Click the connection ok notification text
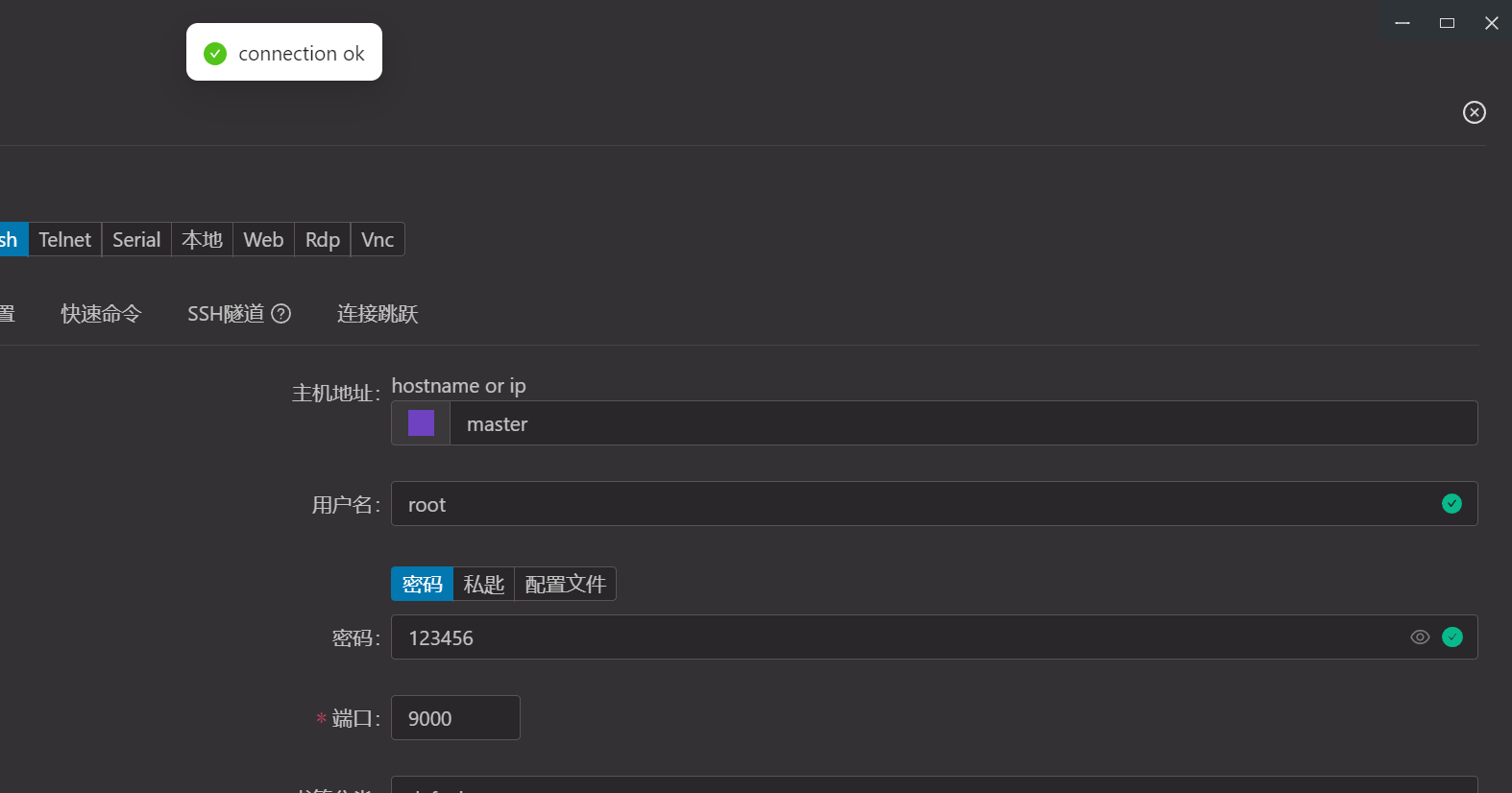Screen dimensions: 1512x793 [302, 54]
